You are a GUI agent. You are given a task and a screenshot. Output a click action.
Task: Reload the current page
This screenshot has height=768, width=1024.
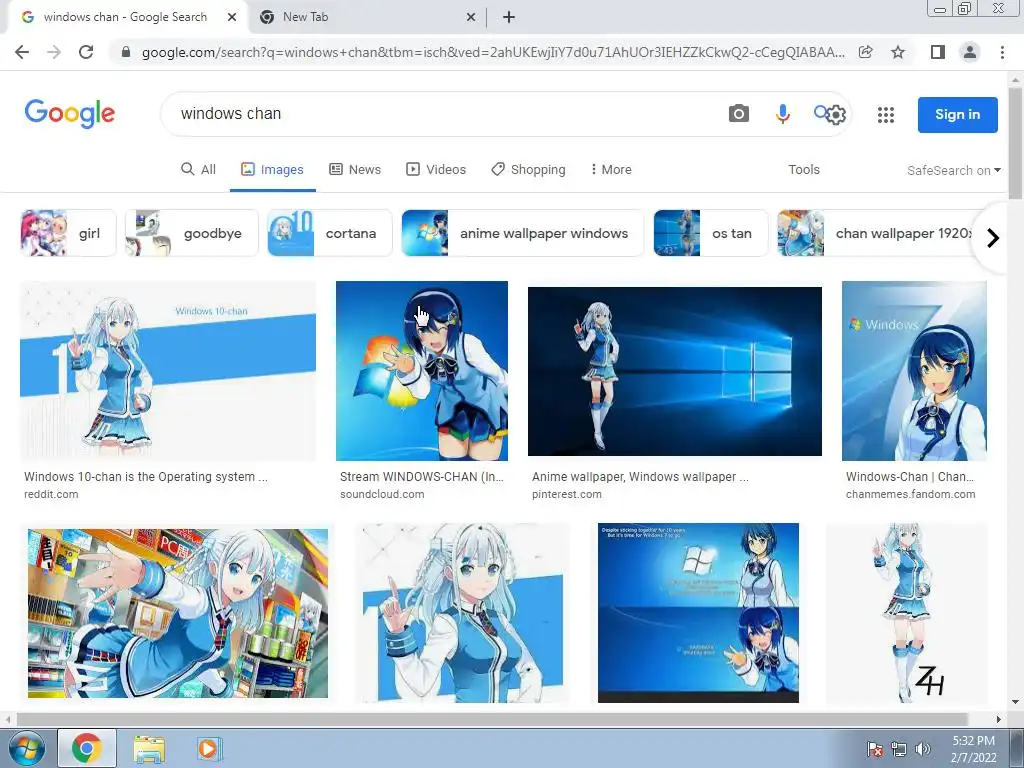[x=86, y=52]
